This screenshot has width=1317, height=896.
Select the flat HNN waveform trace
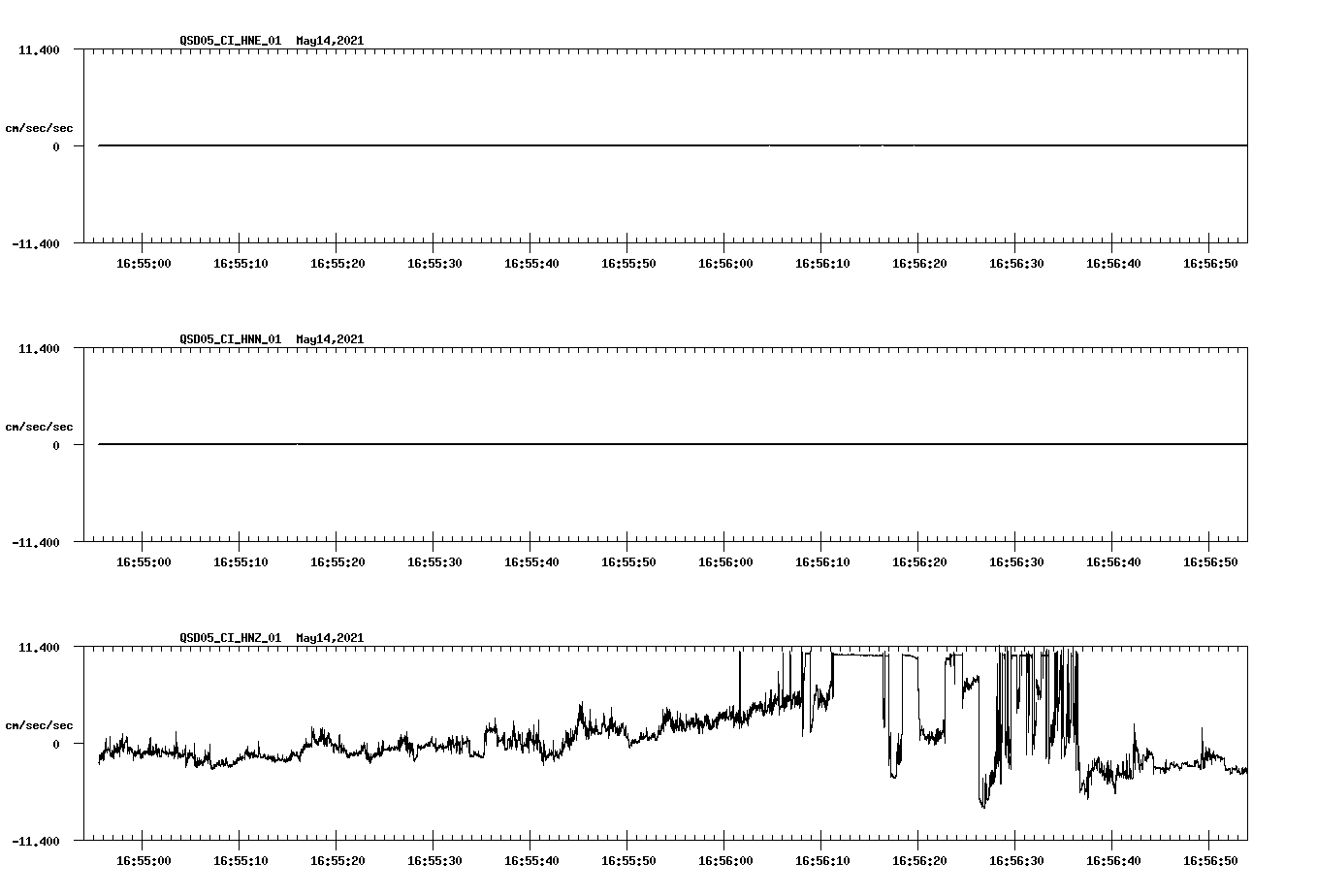click(x=582, y=445)
